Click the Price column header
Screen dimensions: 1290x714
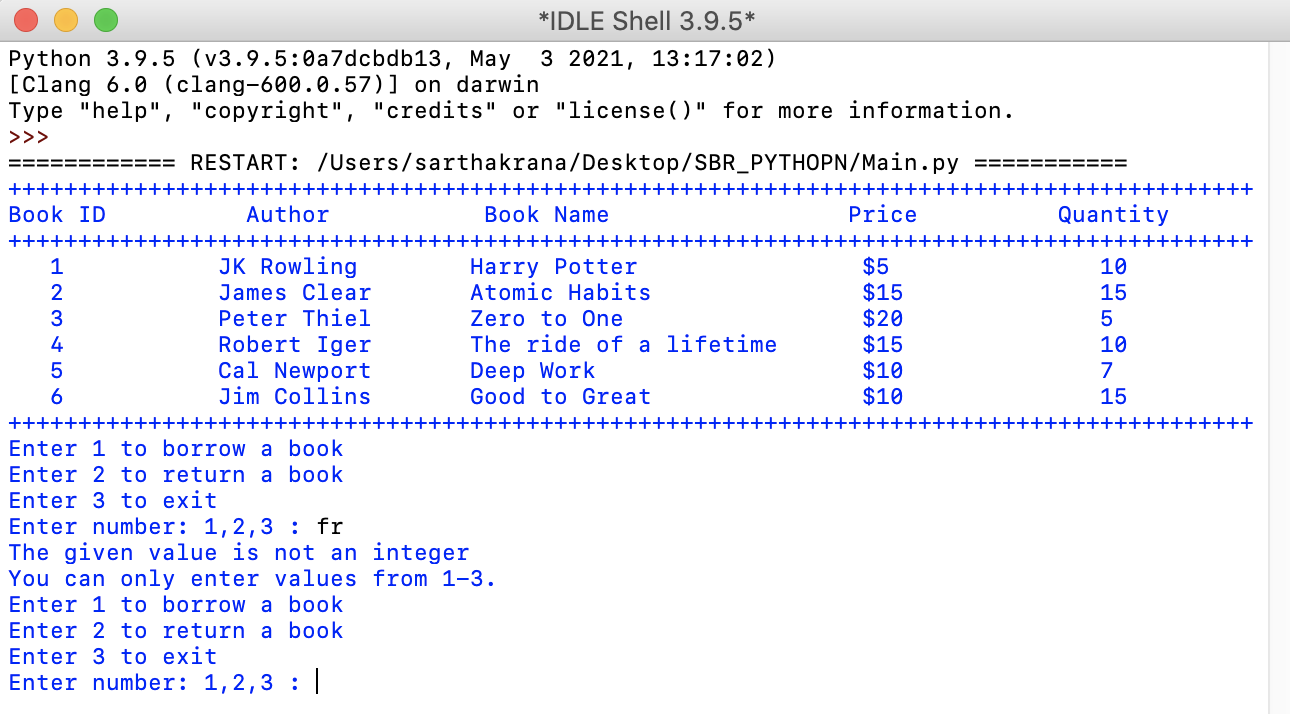[x=882, y=215]
